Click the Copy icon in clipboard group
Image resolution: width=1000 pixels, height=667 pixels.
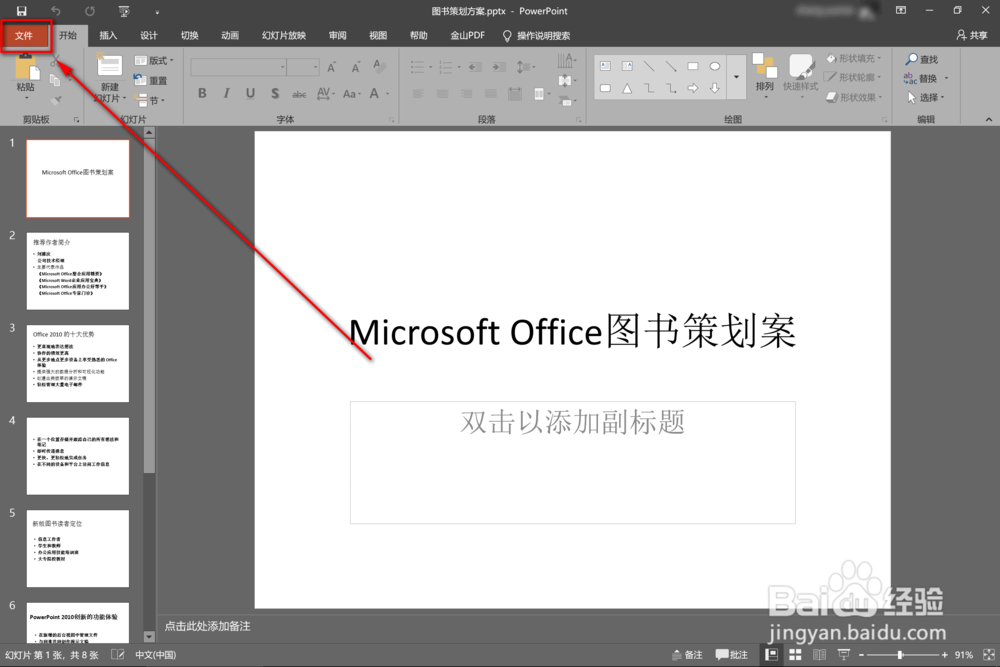(55, 80)
